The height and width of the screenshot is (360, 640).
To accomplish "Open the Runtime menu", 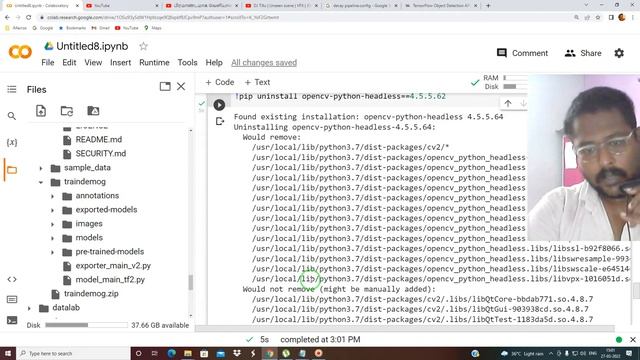I will coord(154,63).
